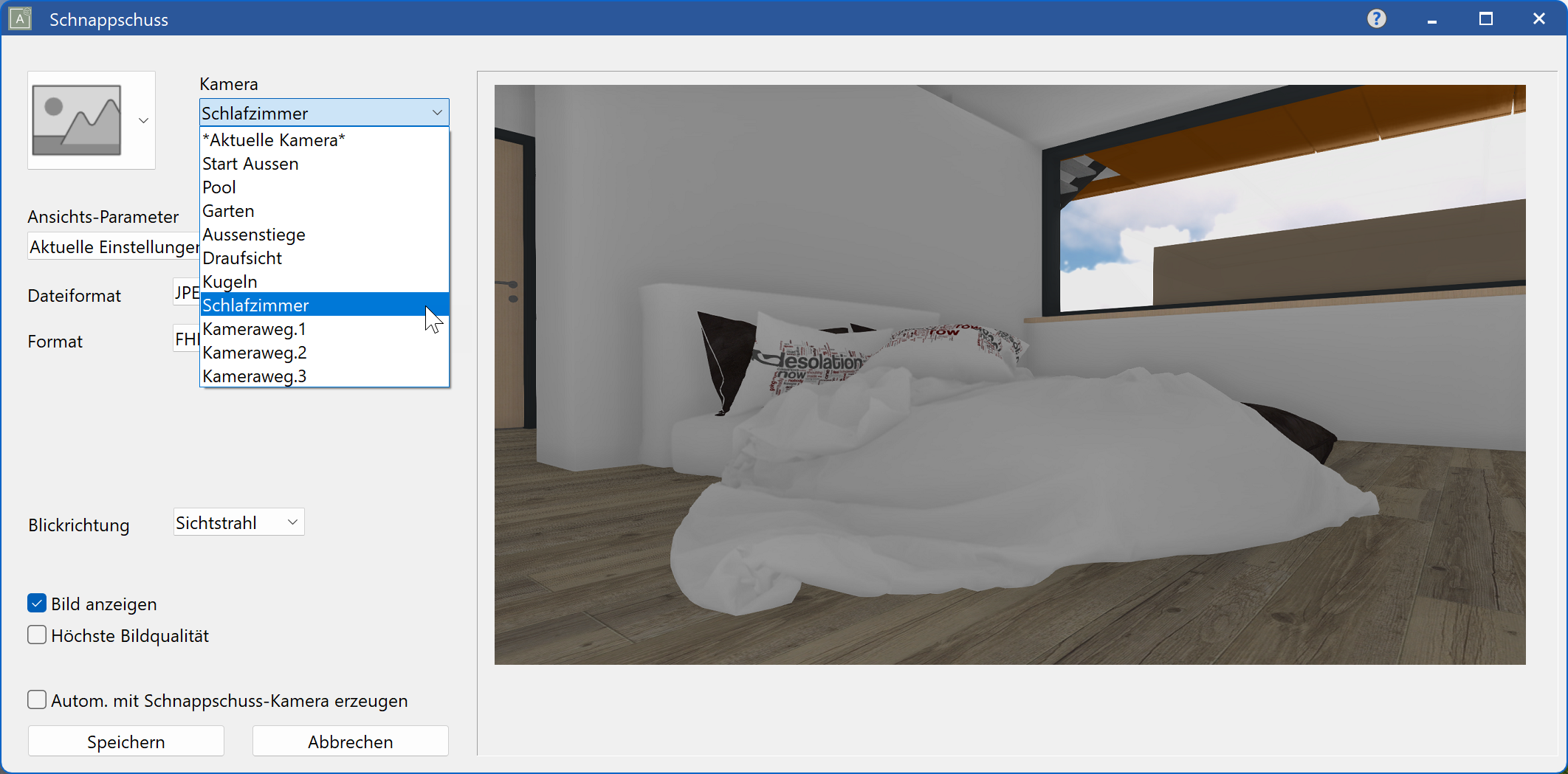Enable 'Höchste Bildqualität'
Viewport: 1568px width, 774px height.
point(36,634)
